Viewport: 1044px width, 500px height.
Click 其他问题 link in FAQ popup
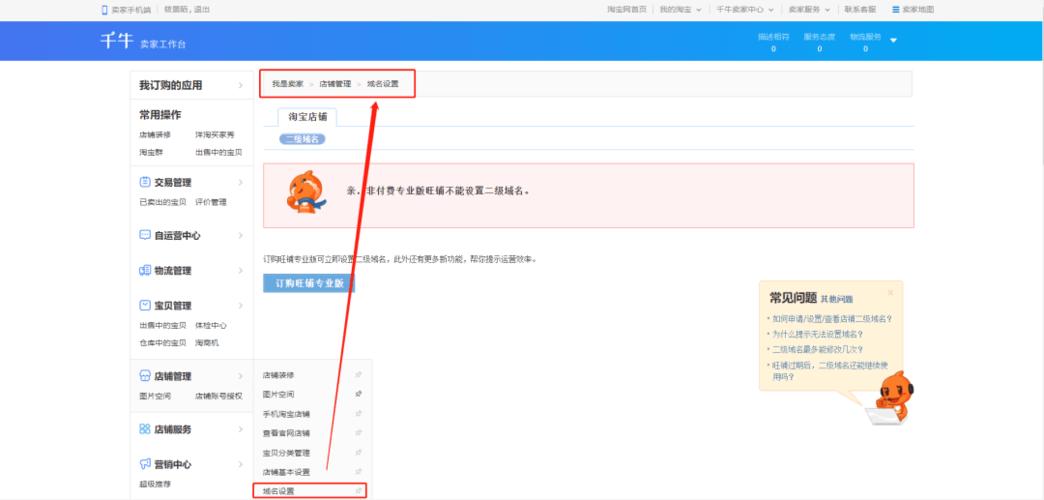point(837,299)
